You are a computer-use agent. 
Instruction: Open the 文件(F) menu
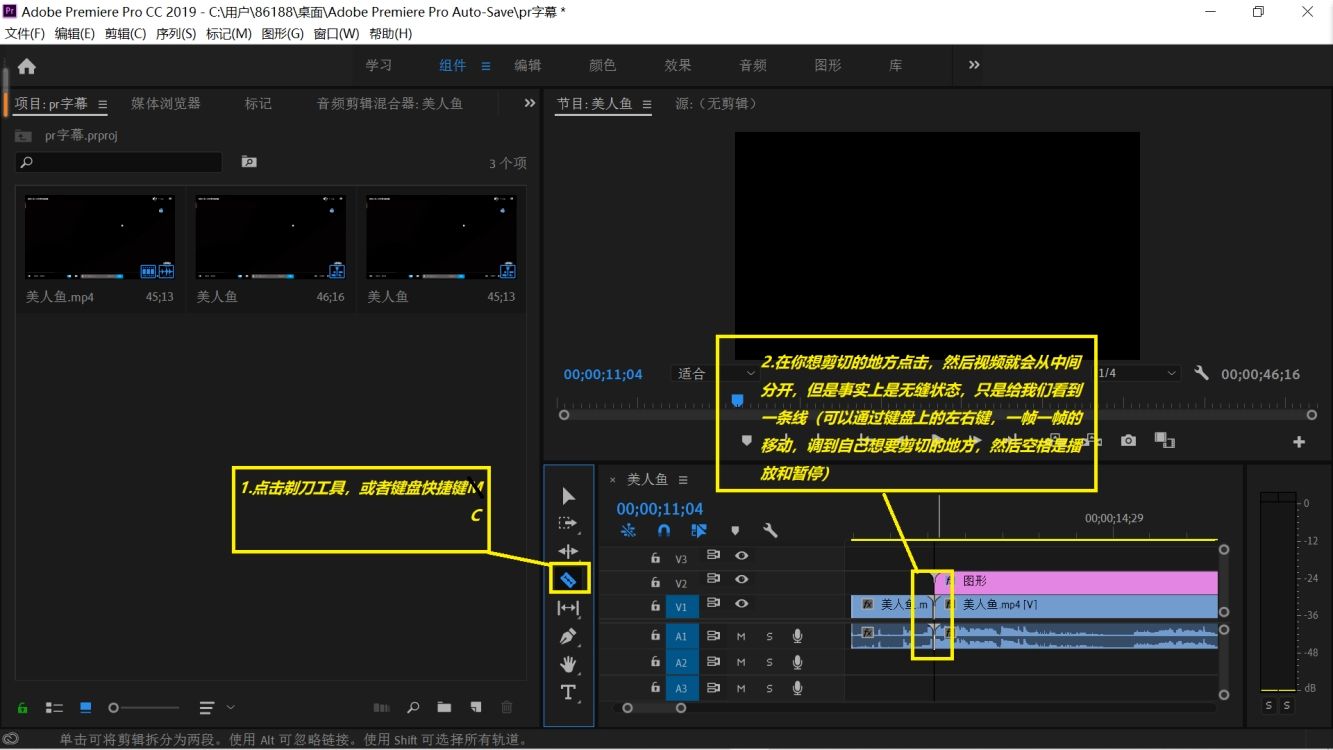tap(25, 33)
